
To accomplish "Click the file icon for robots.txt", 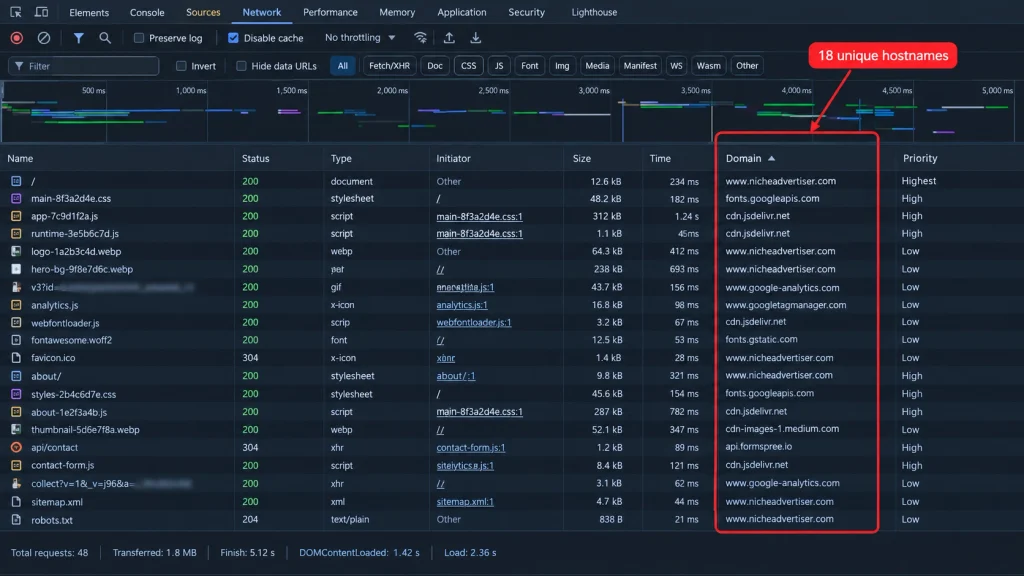I will pos(16,520).
